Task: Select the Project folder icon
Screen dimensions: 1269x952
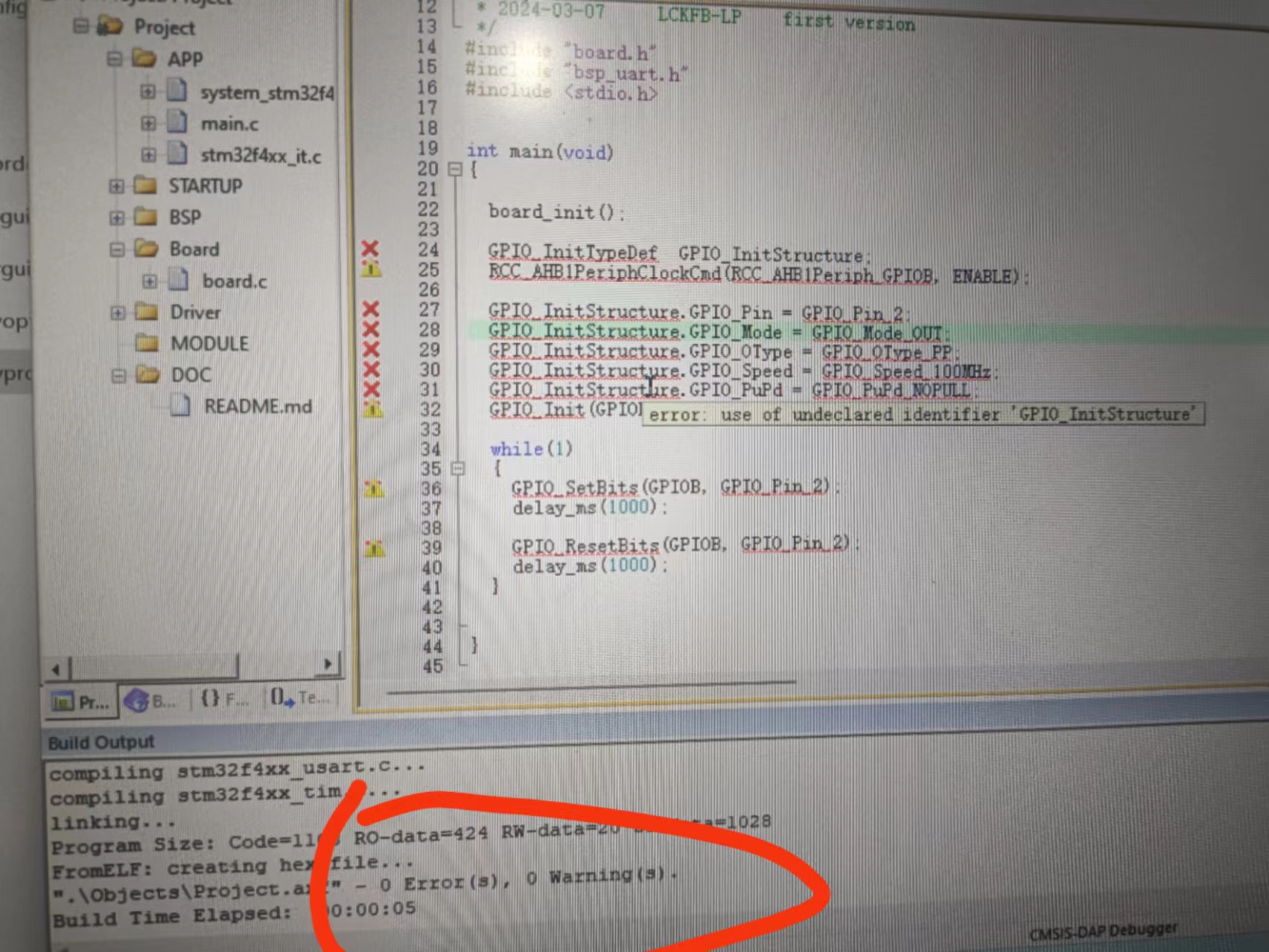Action: tap(109, 26)
